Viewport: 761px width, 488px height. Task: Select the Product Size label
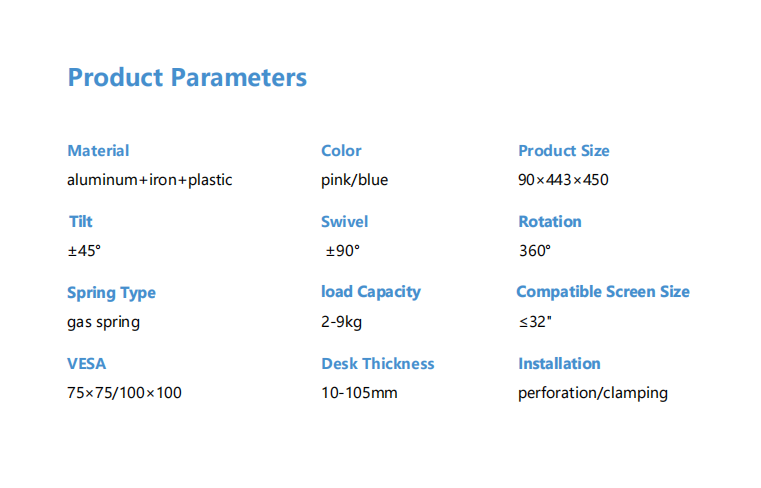coord(563,151)
